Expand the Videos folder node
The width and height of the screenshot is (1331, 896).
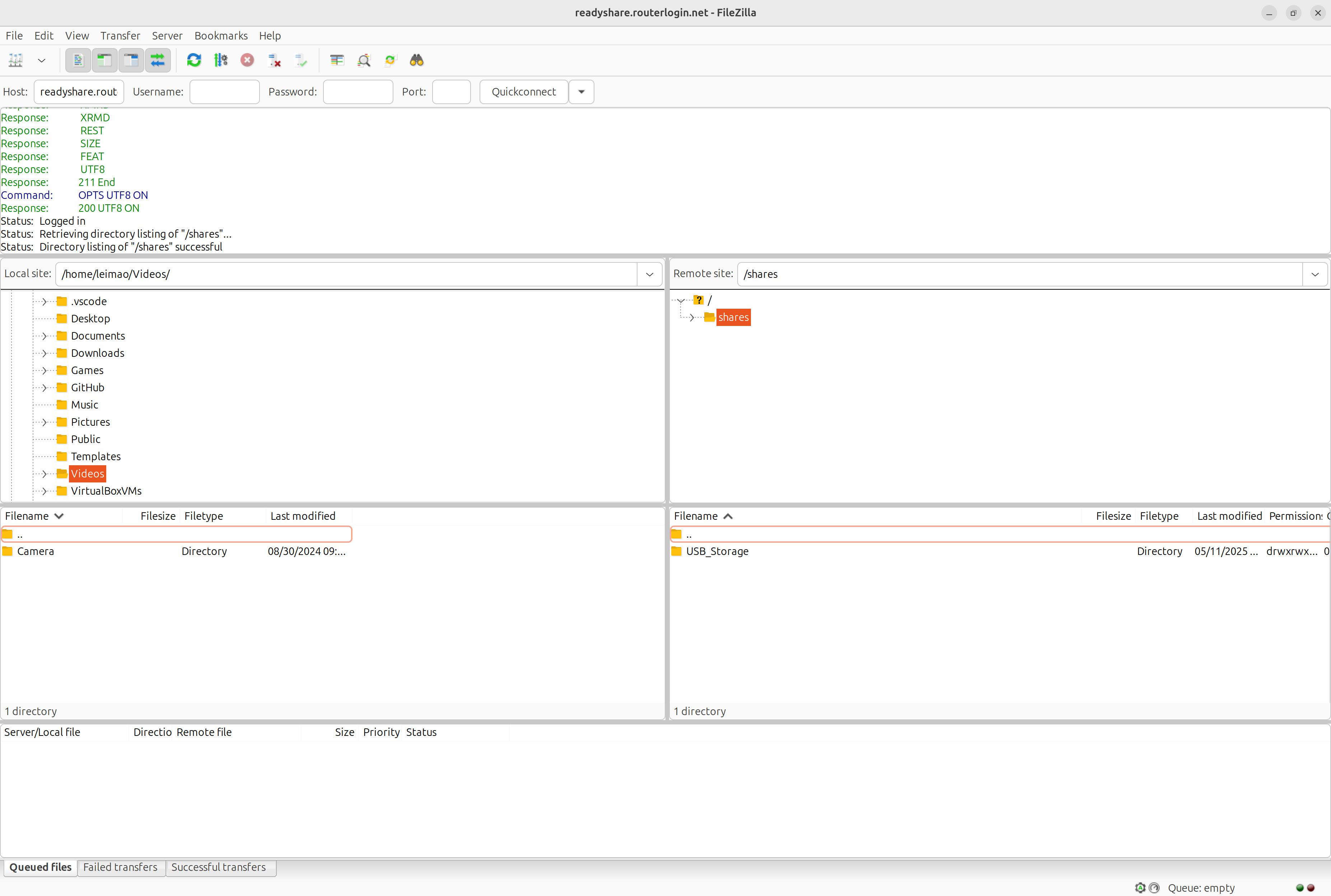point(44,474)
